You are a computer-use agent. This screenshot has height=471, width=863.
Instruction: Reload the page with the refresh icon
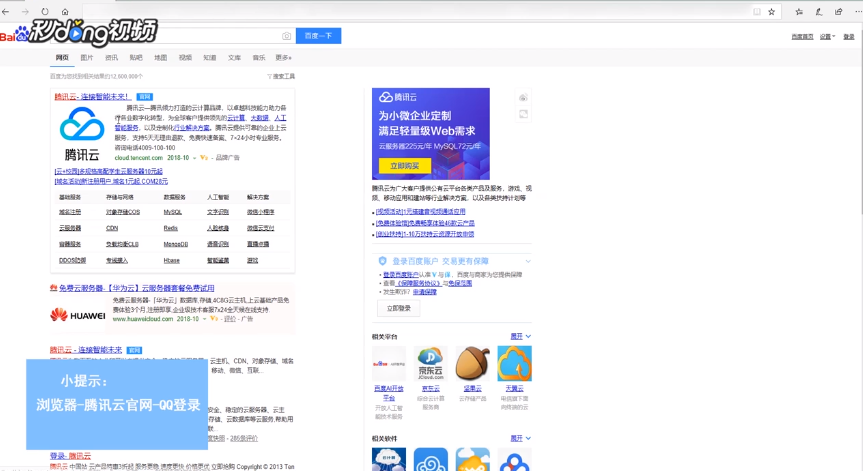(x=45, y=12)
